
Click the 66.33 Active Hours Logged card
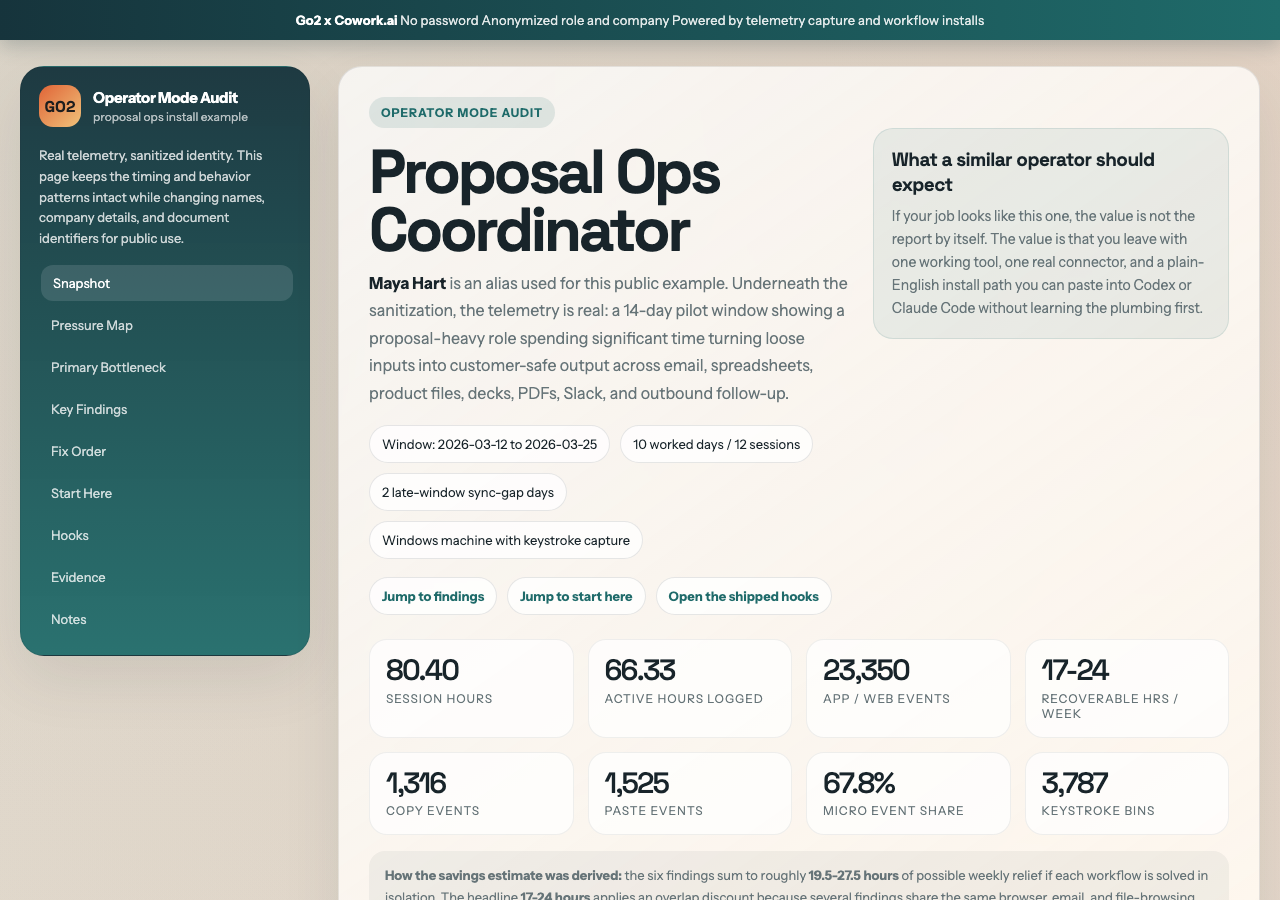tap(690, 689)
